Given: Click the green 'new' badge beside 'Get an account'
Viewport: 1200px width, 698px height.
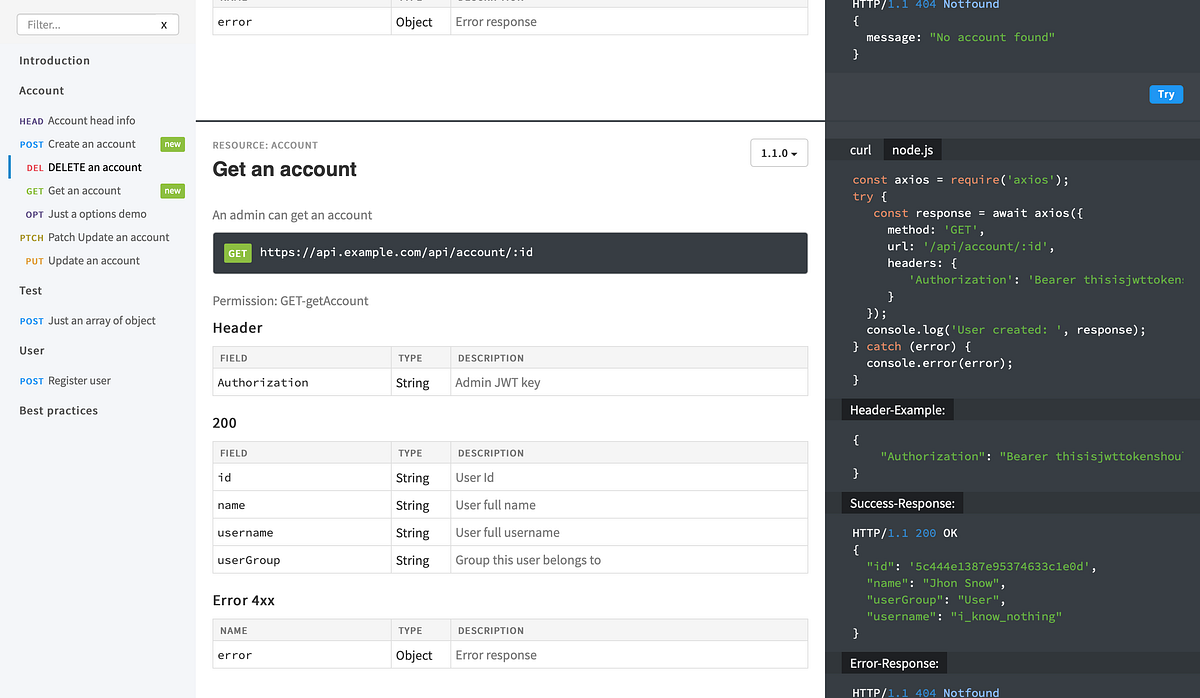Looking at the screenshot, I should pos(172,190).
